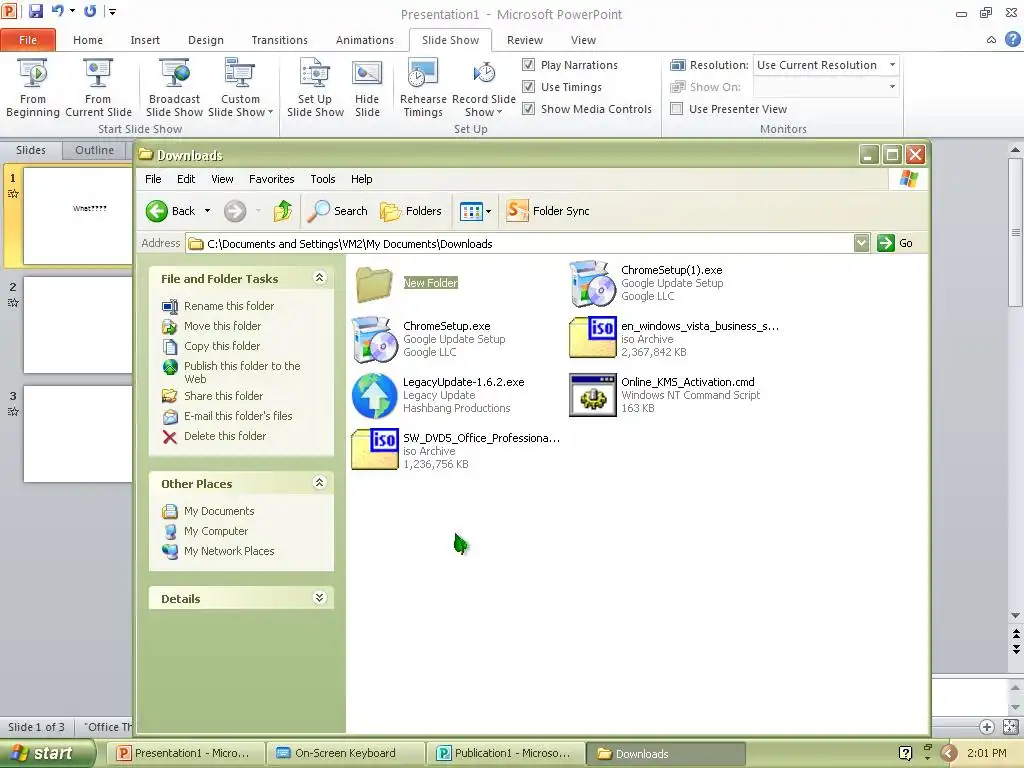This screenshot has width=1024, height=768.
Task: Switch to Home ribbon tab
Action: click(x=88, y=40)
